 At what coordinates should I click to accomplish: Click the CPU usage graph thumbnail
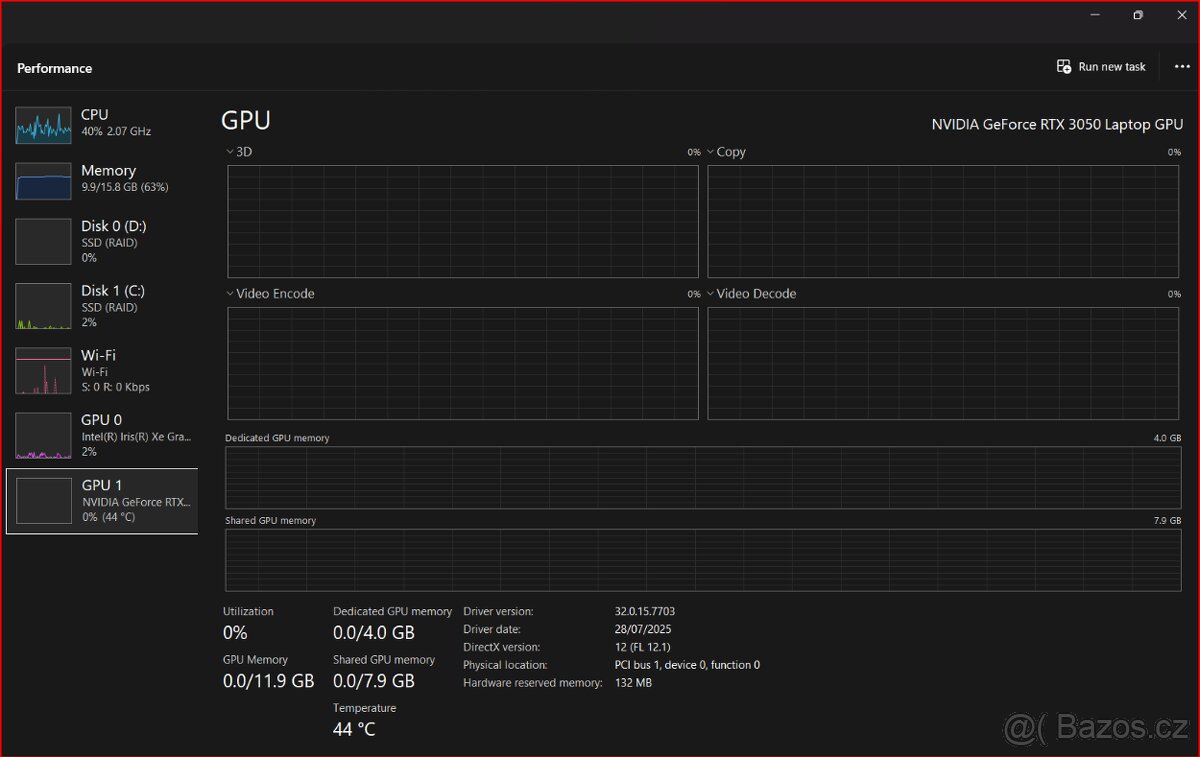pos(43,126)
